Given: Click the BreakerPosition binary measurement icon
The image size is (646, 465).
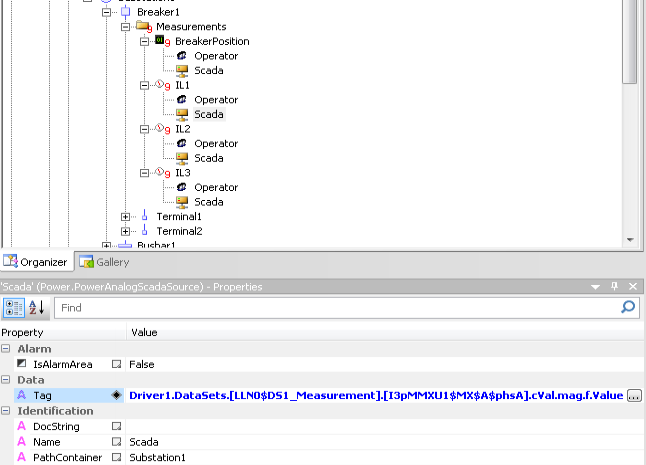Looking at the screenshot, I should 160,40.
